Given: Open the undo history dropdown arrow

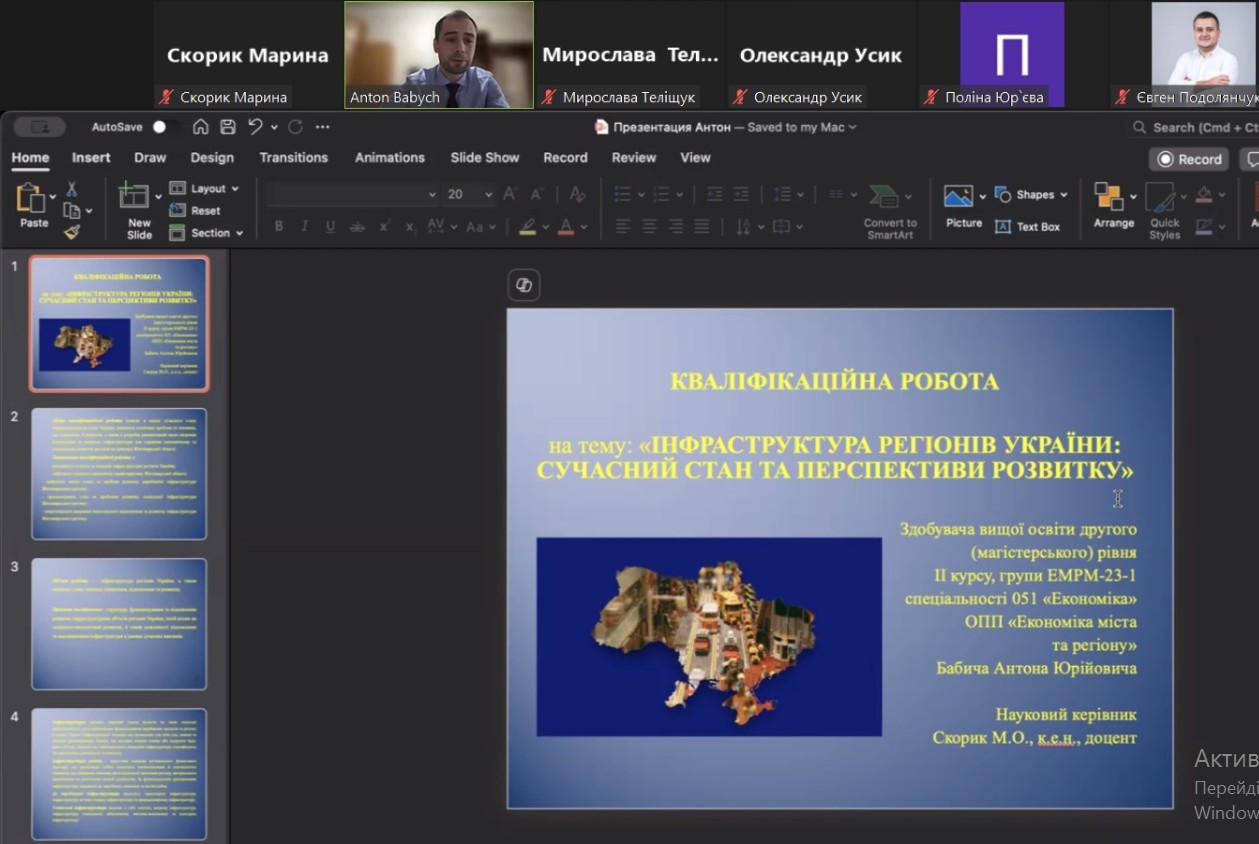Looking at the screenshot, I should point(272,127).
